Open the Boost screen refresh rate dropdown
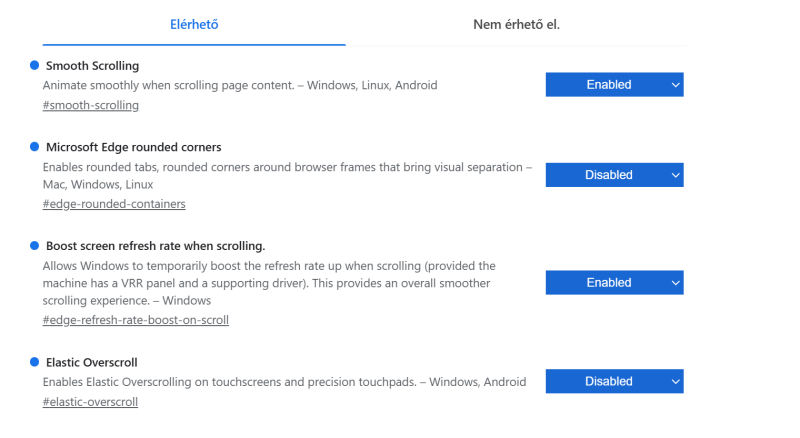800x438 pixels. point(614,283)
